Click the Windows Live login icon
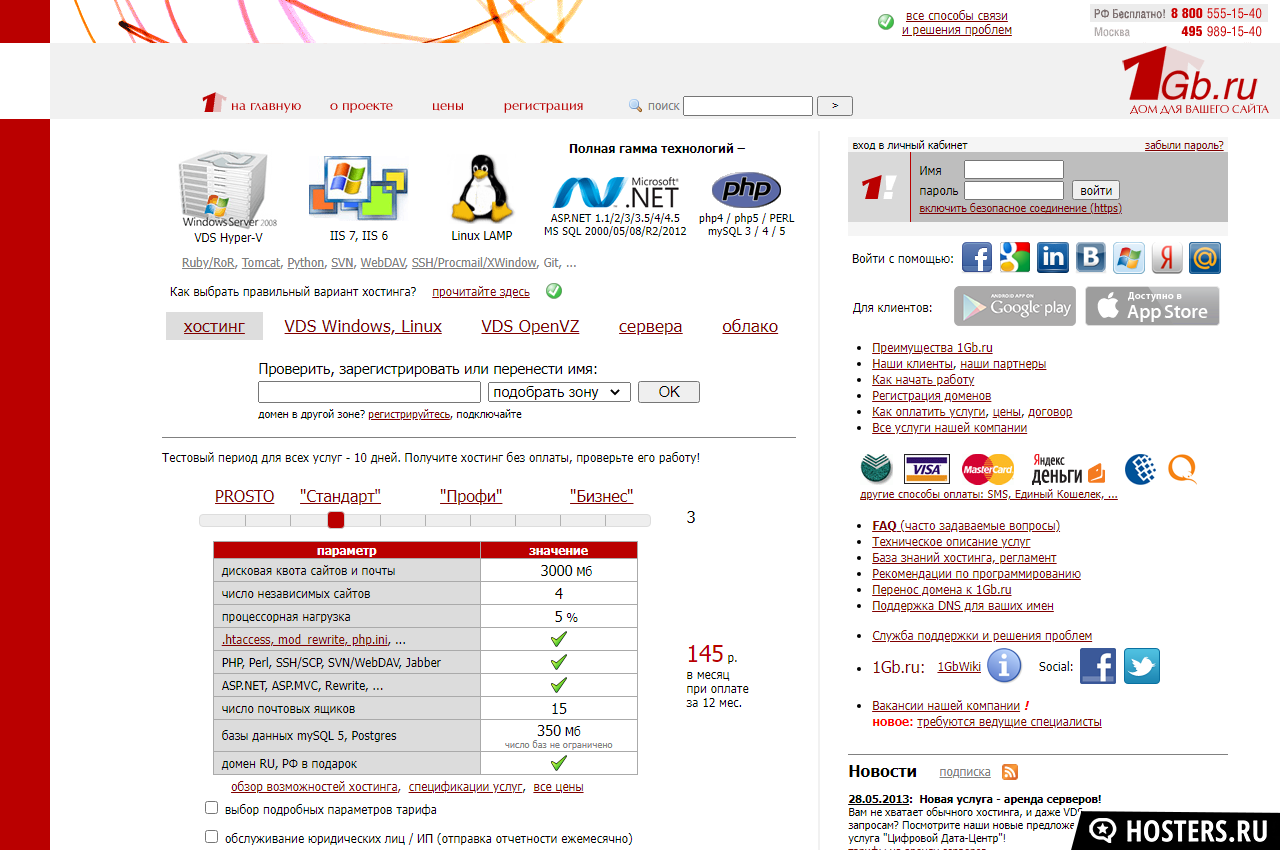This screenshot has height=850, width=1280. tap(1129, 258)
